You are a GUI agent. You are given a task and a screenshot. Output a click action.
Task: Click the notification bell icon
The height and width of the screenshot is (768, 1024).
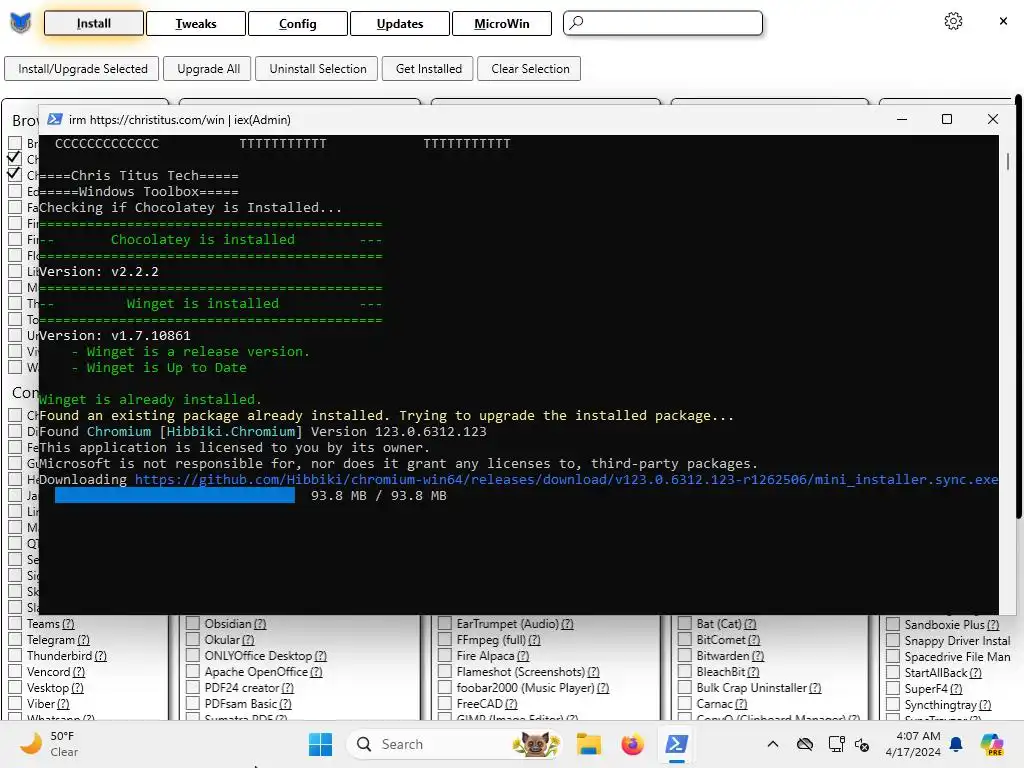pyautogui.click(x=956, y=744)
